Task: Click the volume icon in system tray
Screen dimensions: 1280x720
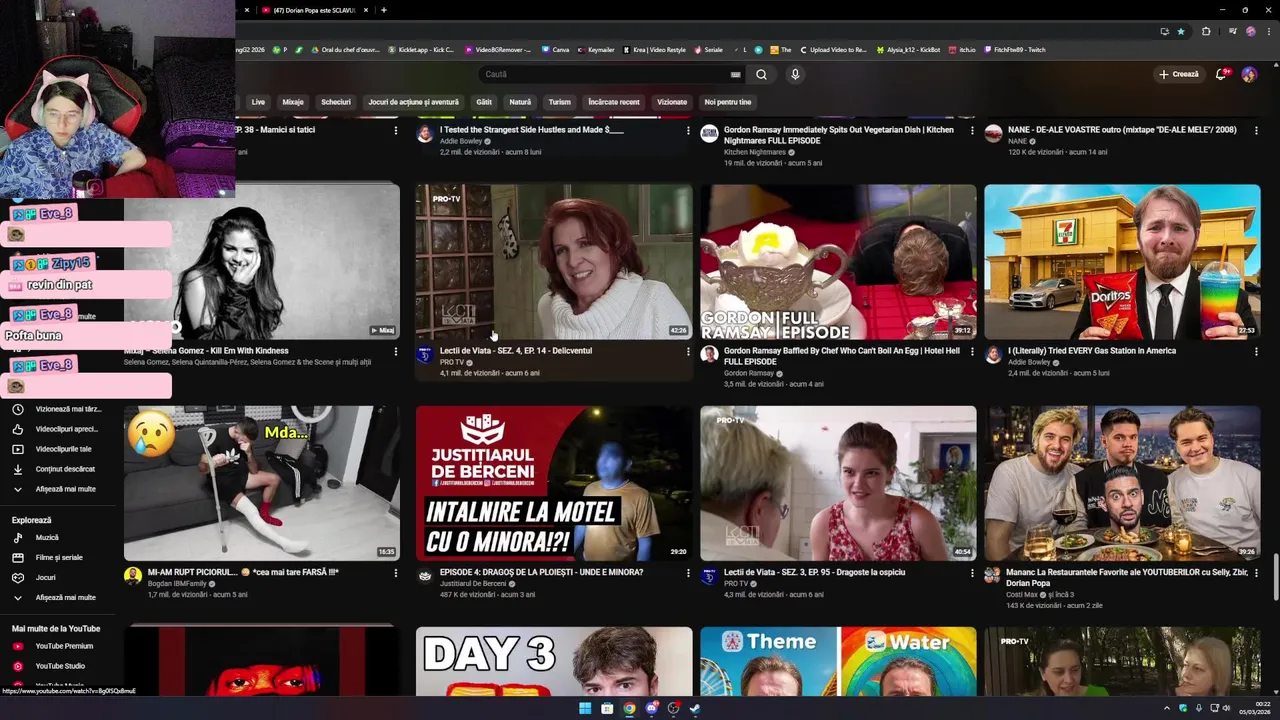Action: (1227, 708)
